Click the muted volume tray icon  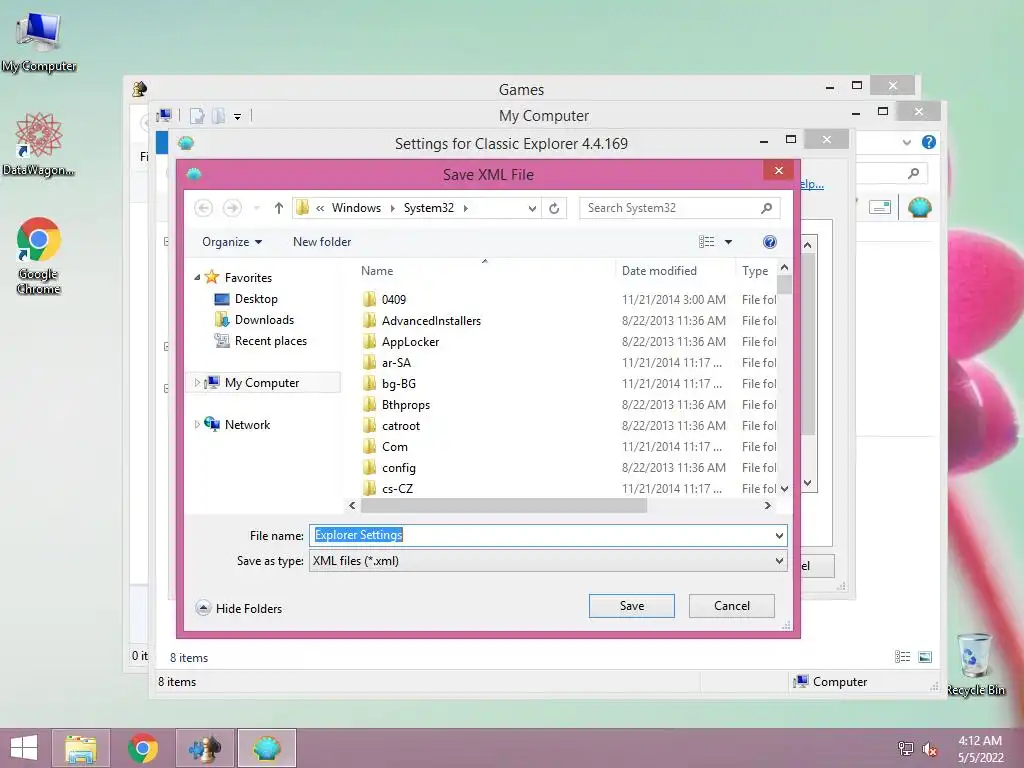929,749
